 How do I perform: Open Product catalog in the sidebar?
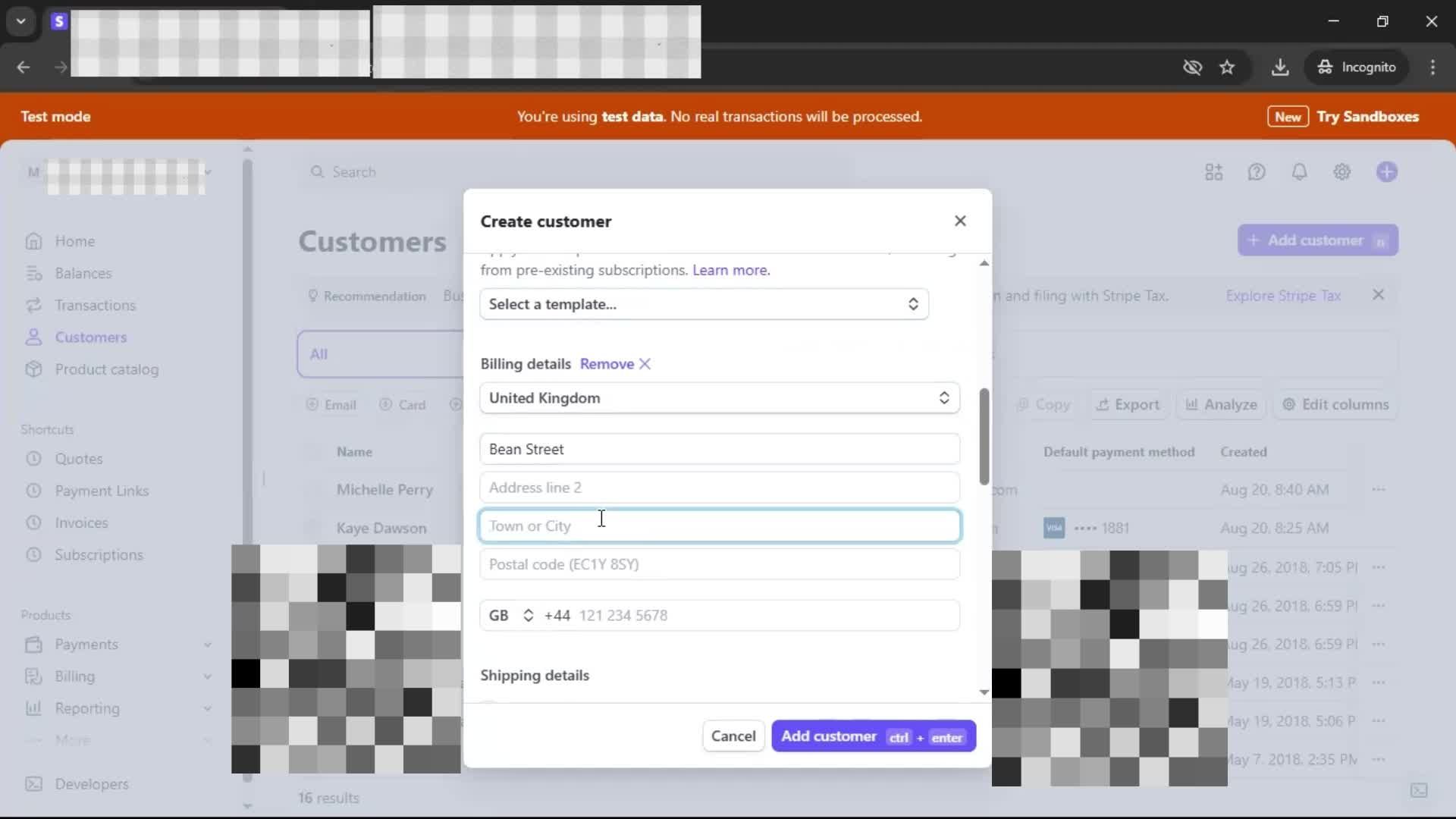pos(106,369)
